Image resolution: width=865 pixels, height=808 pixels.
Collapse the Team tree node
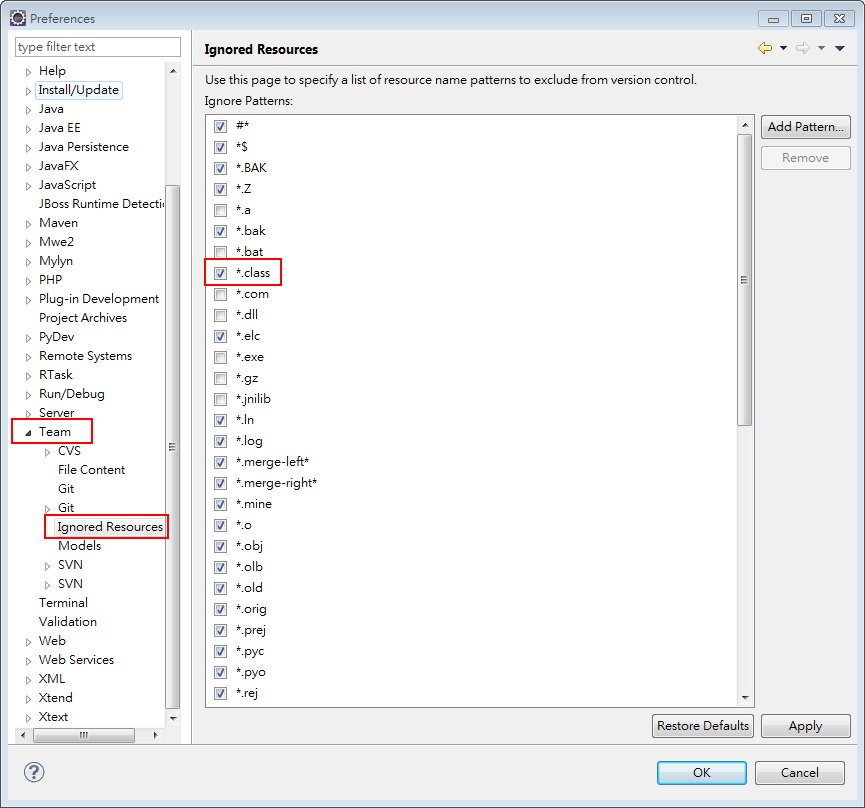click(28, 433)
